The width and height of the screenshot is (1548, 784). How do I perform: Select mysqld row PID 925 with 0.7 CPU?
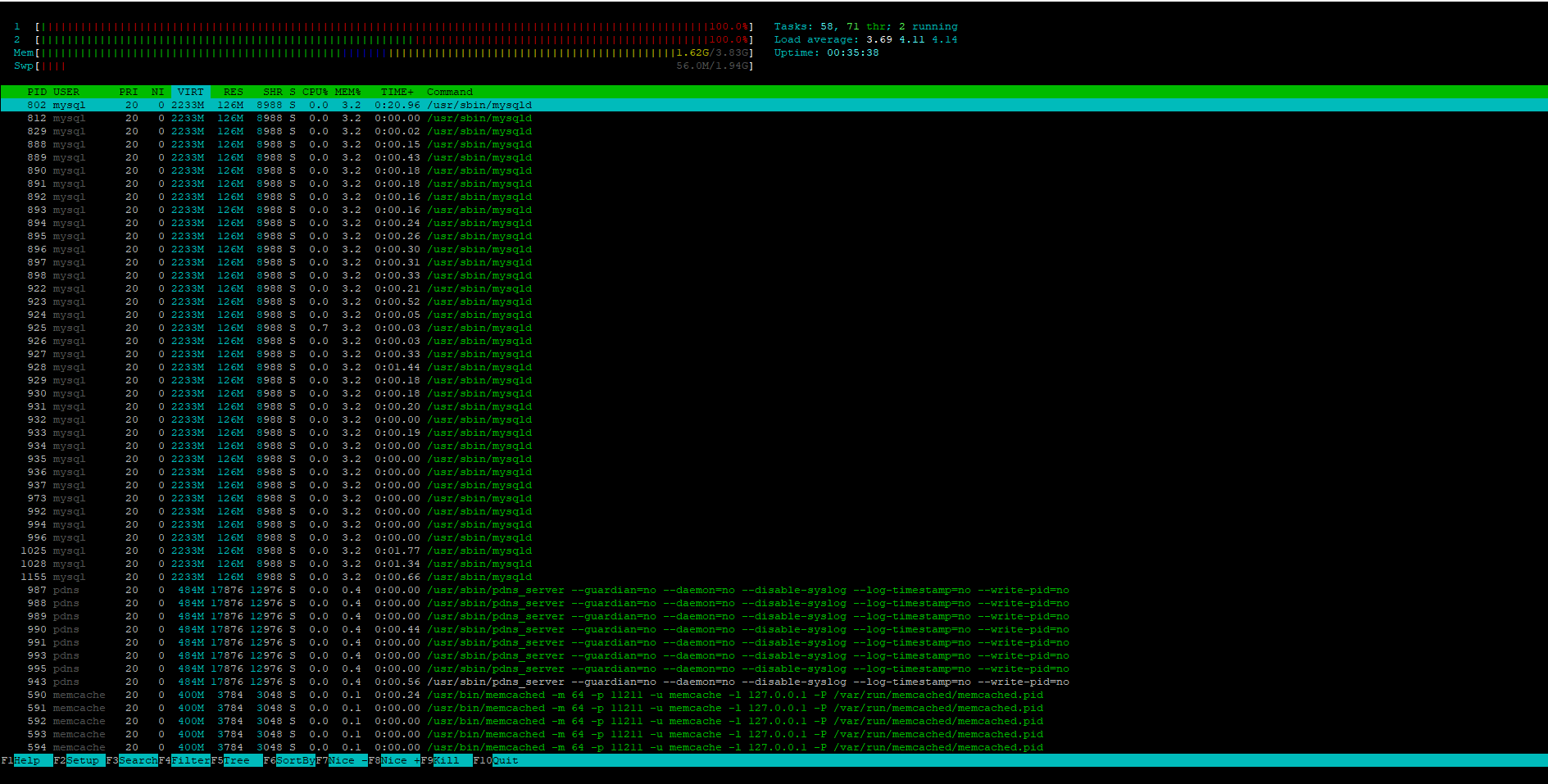[x=774, y=328]
